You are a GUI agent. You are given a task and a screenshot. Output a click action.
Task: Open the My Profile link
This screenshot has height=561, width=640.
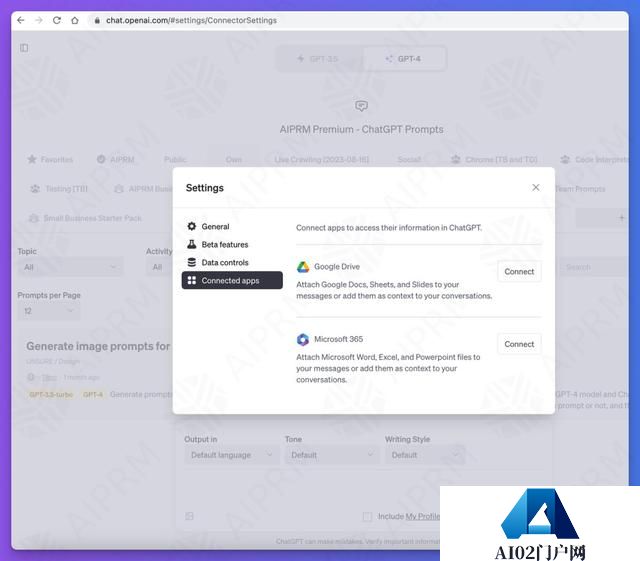[423, 516]
